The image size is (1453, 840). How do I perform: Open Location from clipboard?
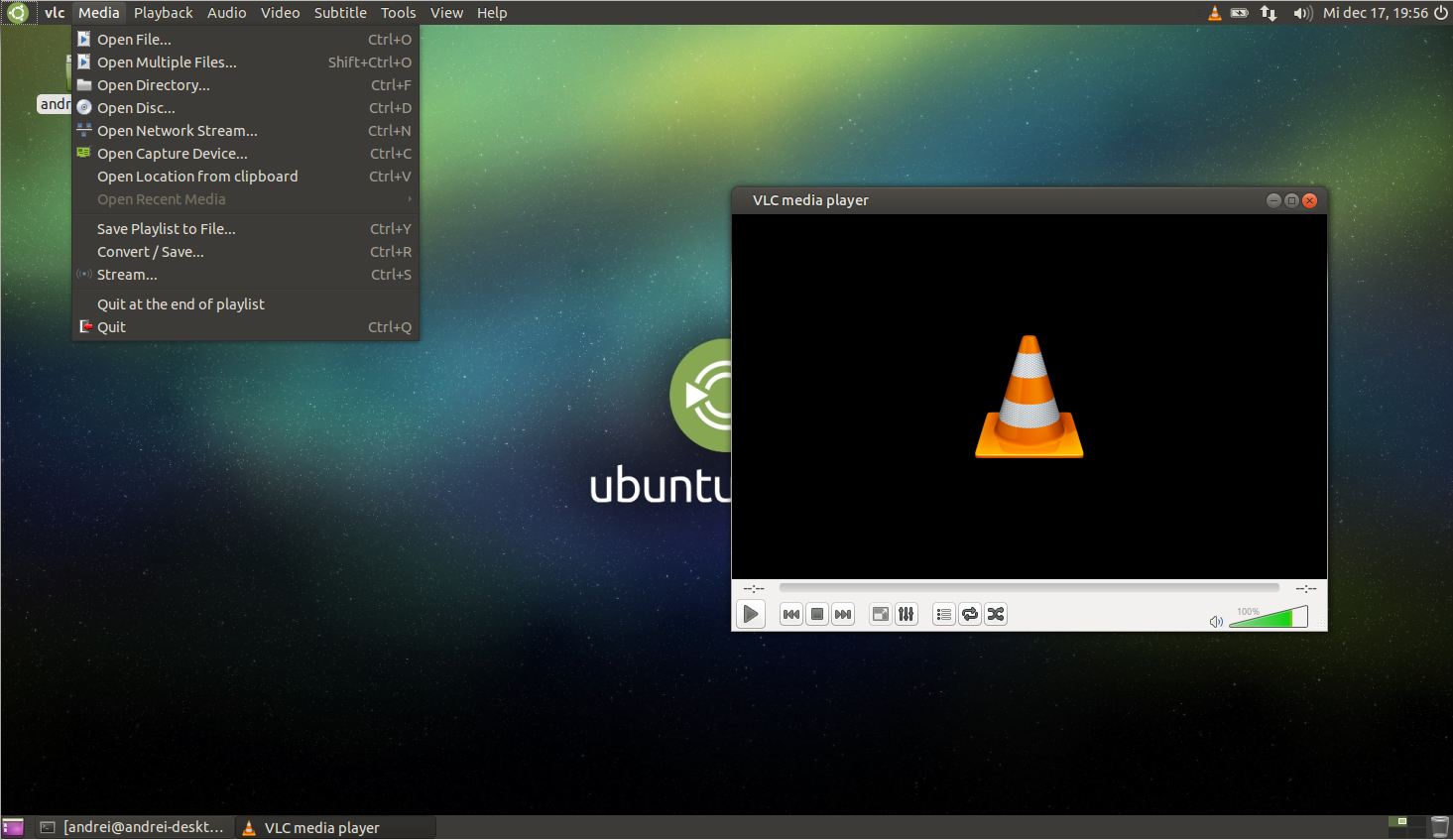point(197,176)
